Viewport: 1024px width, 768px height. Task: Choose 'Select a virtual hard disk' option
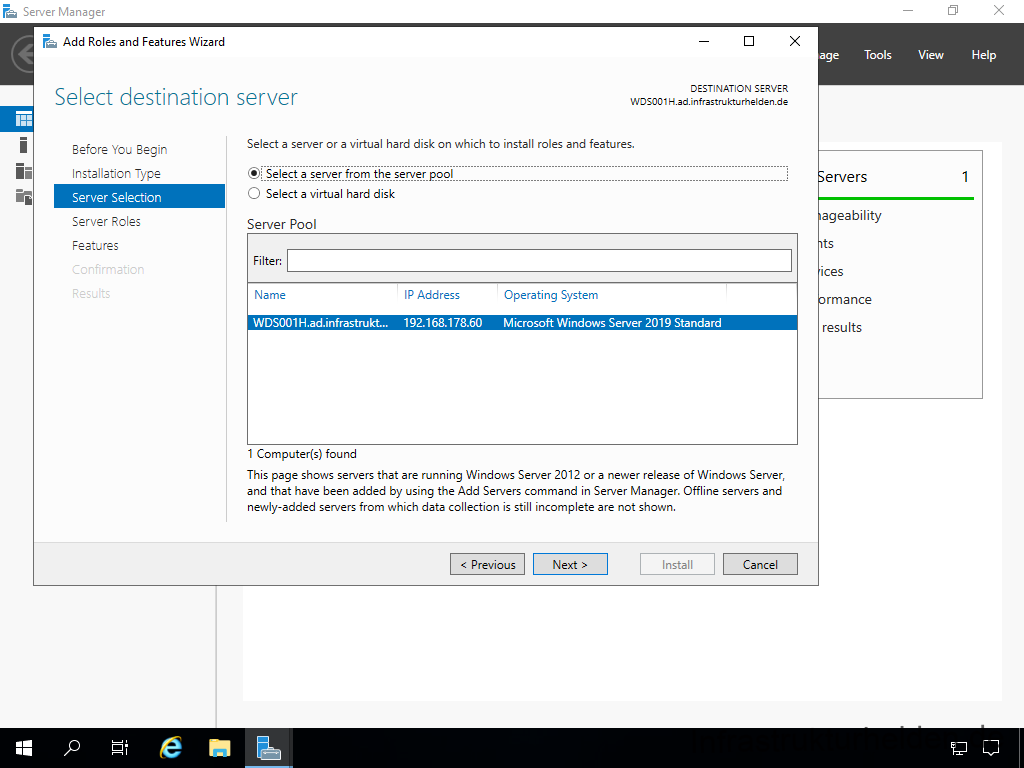(254, 194)
